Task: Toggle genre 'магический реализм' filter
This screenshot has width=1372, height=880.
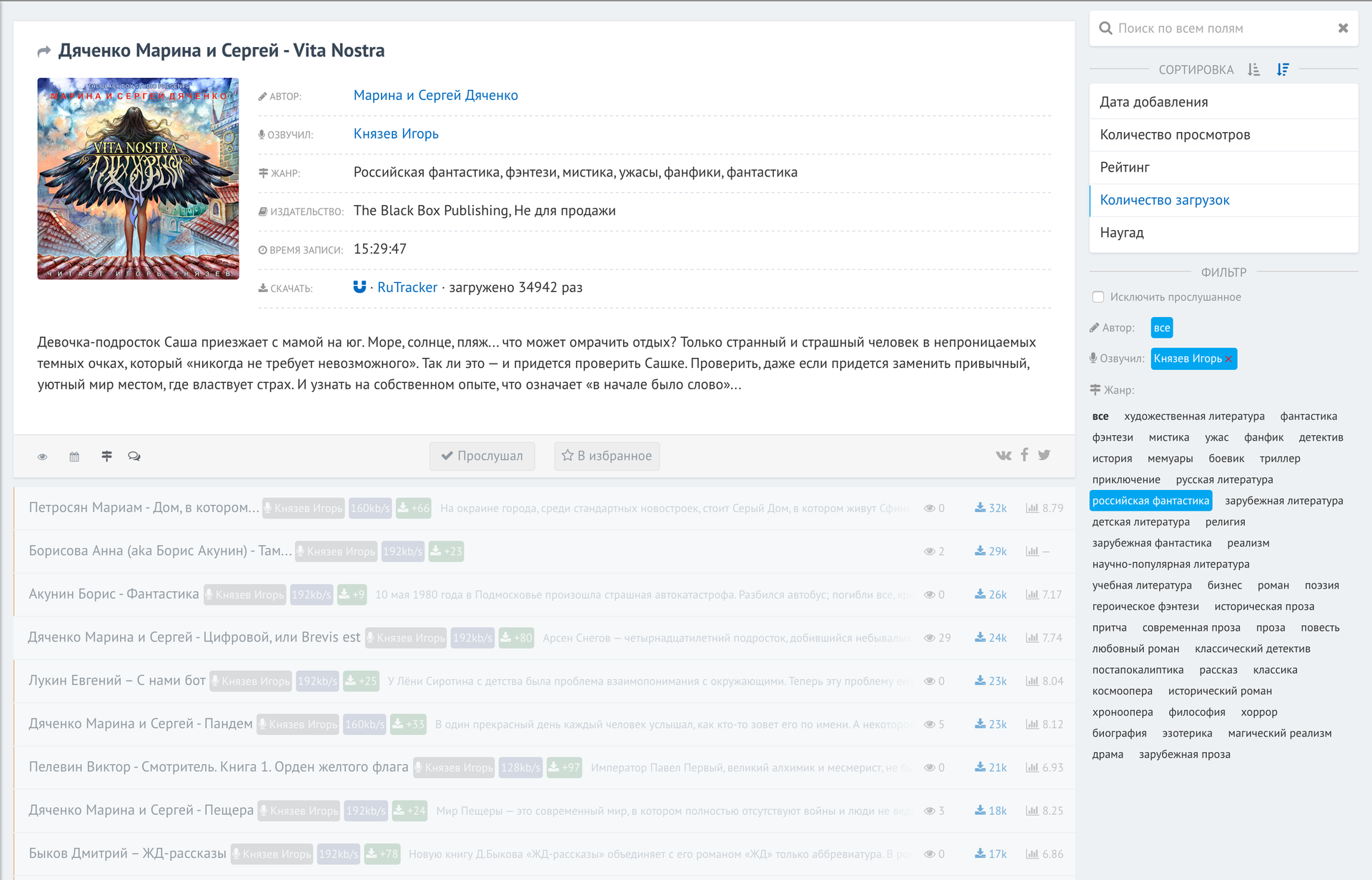Action: (x=1280, y=733)
